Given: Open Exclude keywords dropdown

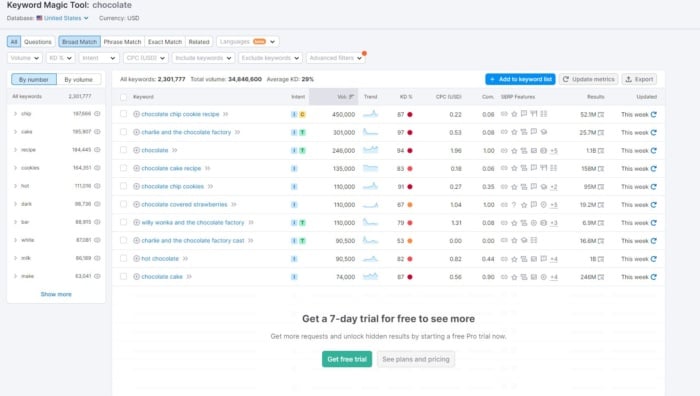Looking at the screenshot, I should pos(271,58).
